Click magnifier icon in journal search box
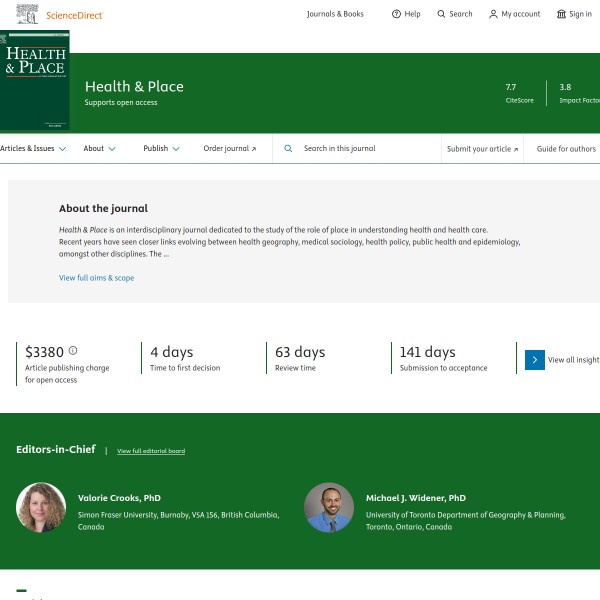This screenshot has height=600, width=600. [288, 149]
